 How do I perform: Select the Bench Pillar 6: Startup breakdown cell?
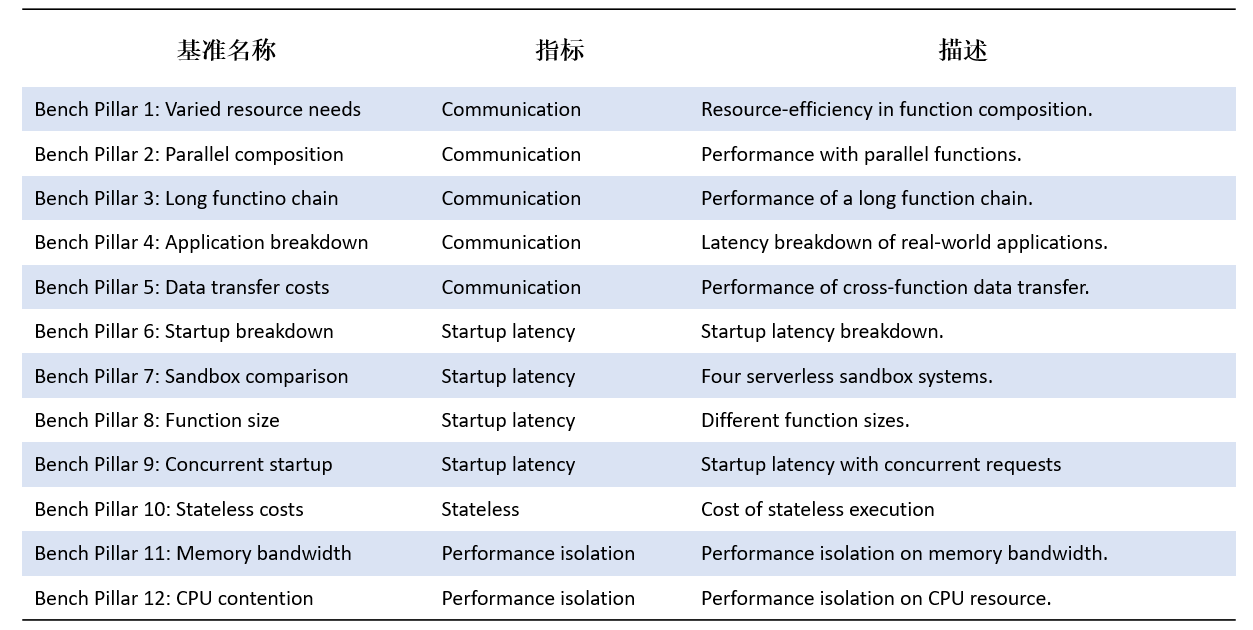[183, 332]
